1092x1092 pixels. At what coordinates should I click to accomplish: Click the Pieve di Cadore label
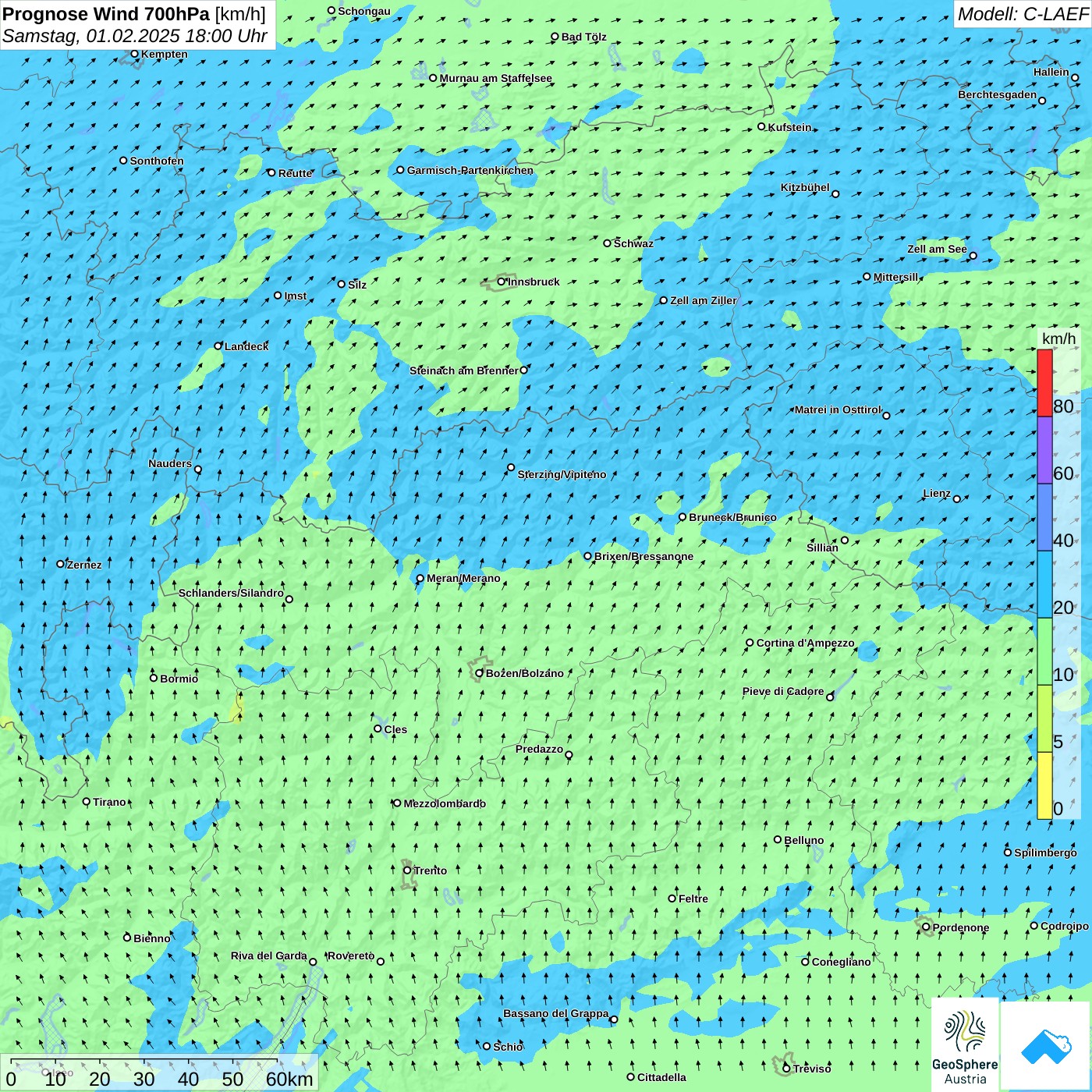pyautogui.click(x=783, y=691)
